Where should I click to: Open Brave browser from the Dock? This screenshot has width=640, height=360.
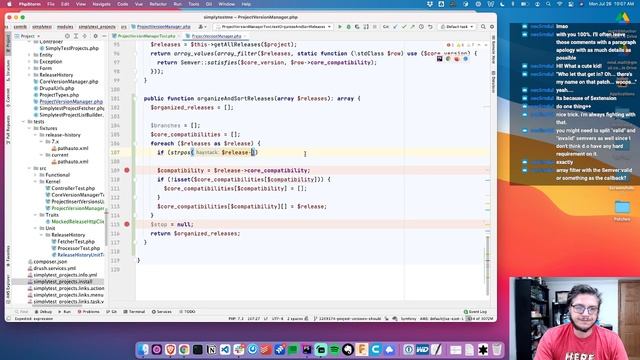point(171,349)
